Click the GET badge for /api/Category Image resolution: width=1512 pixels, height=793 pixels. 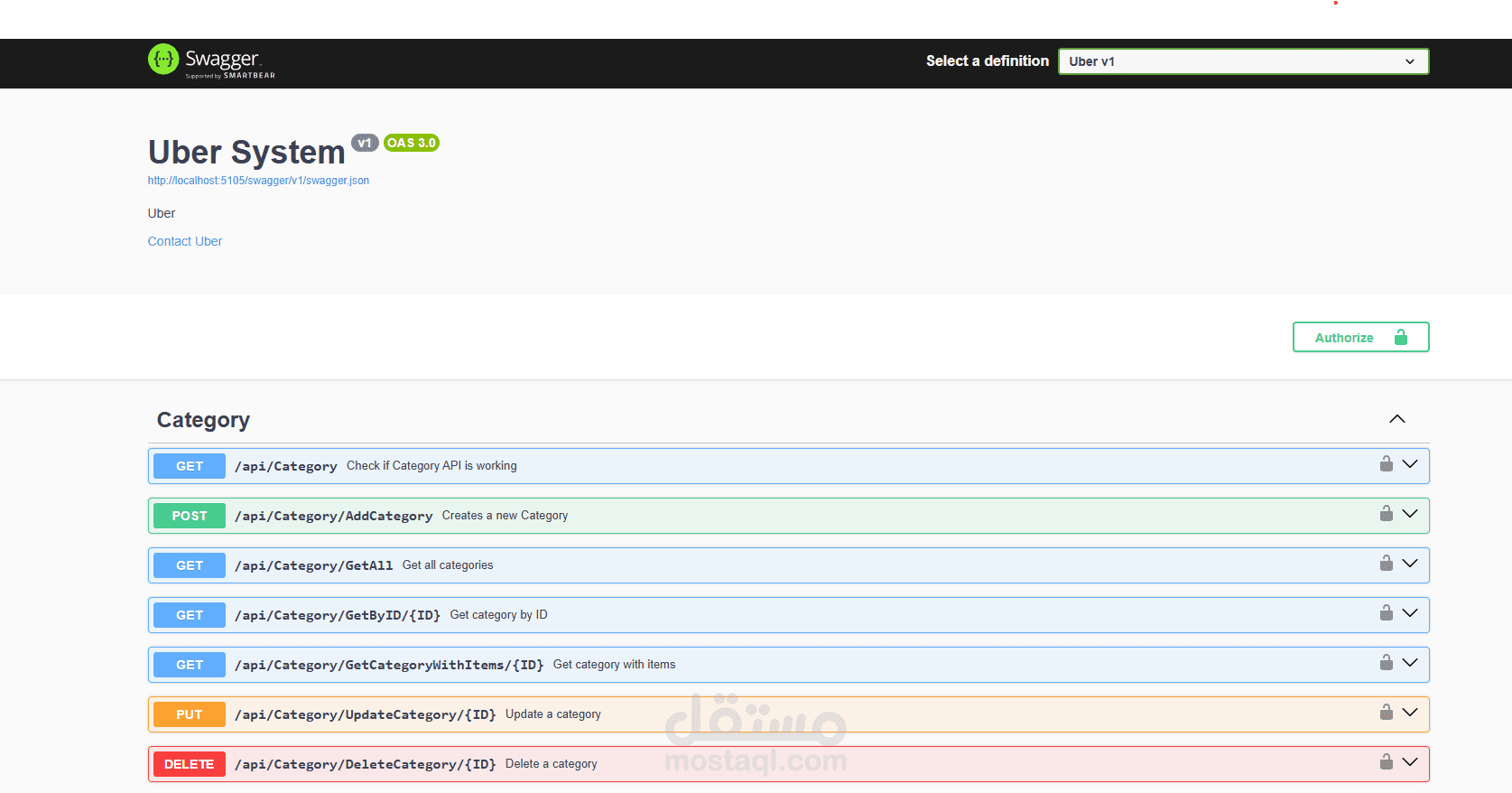190,466
